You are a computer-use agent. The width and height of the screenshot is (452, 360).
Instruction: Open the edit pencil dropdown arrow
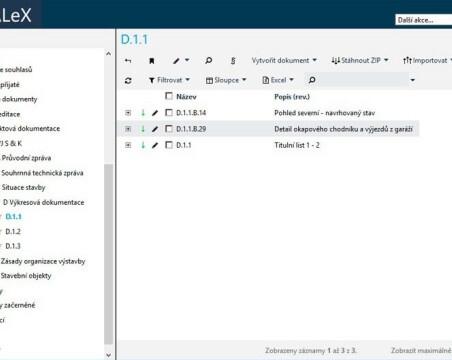pos(187,60)
